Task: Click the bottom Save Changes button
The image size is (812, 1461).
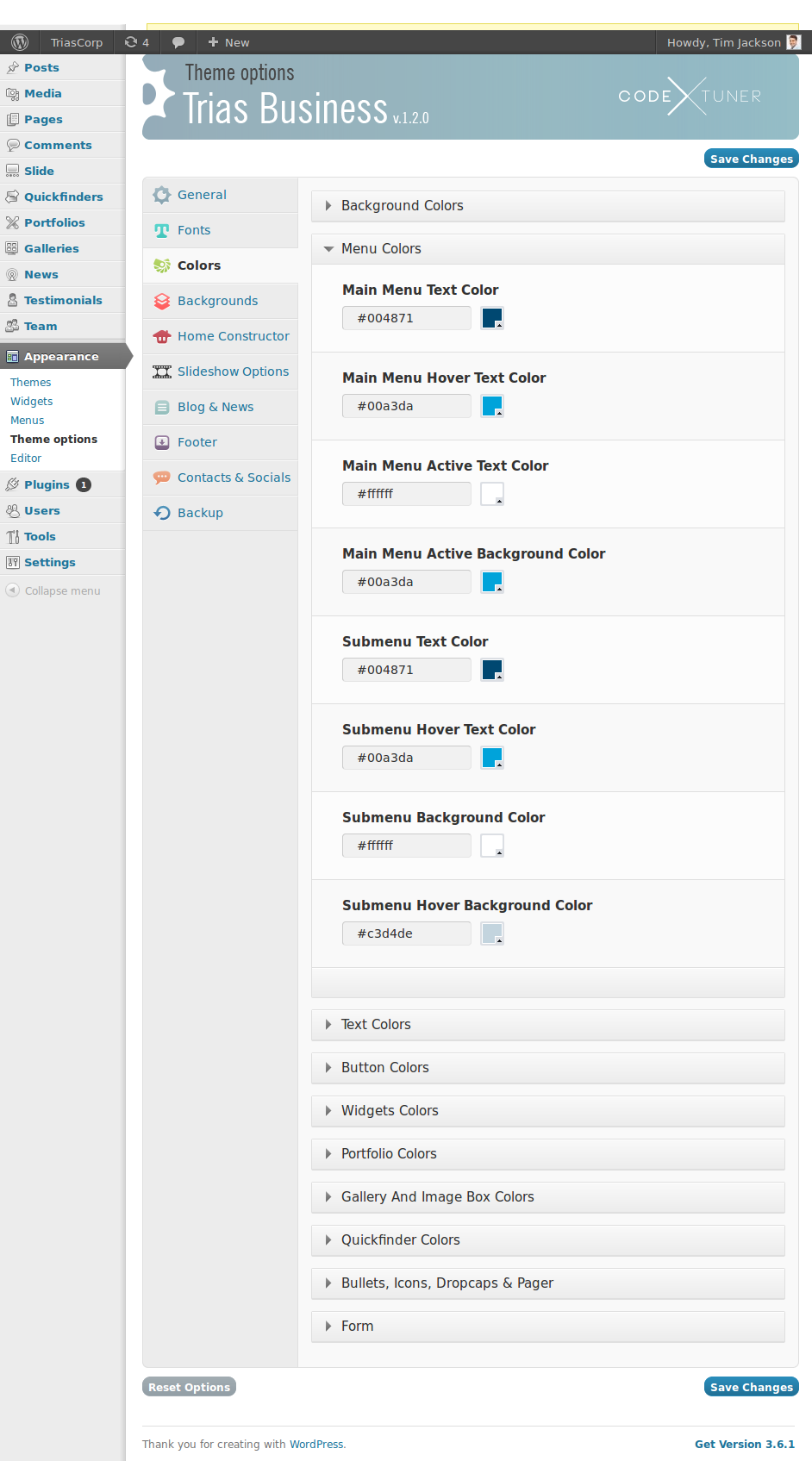Action: (752, 1387)
